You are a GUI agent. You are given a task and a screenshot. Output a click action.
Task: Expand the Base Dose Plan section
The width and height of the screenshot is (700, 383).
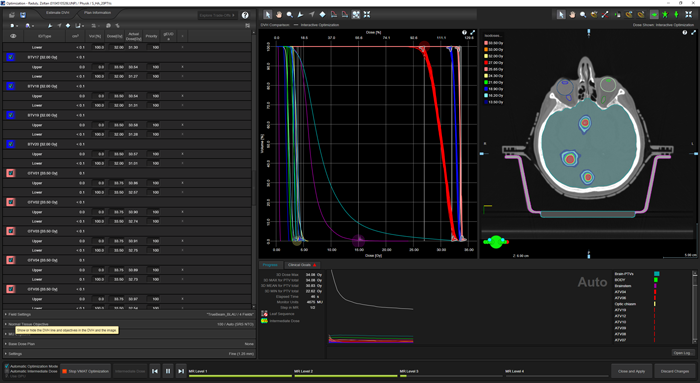[129, 344]
